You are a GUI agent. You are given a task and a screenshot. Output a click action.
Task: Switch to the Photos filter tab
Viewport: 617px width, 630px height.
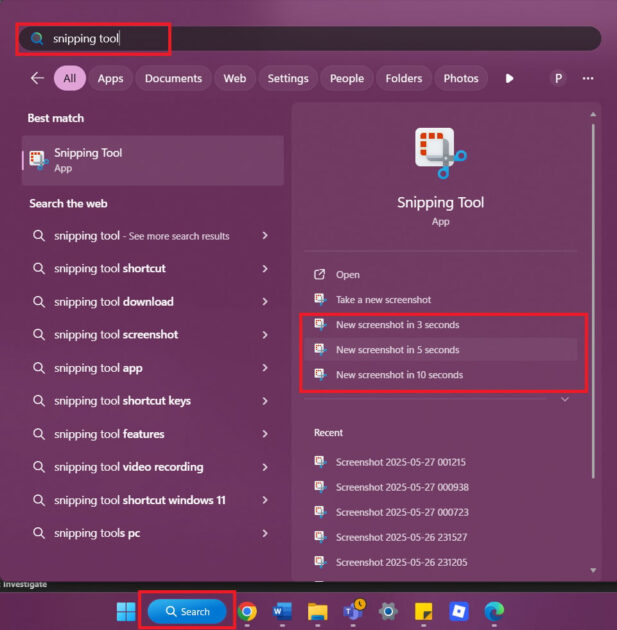[461, 78]
